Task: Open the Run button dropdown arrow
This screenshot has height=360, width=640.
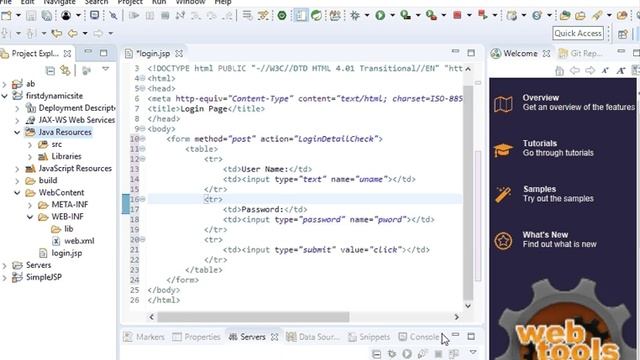Action: (392, 16)
